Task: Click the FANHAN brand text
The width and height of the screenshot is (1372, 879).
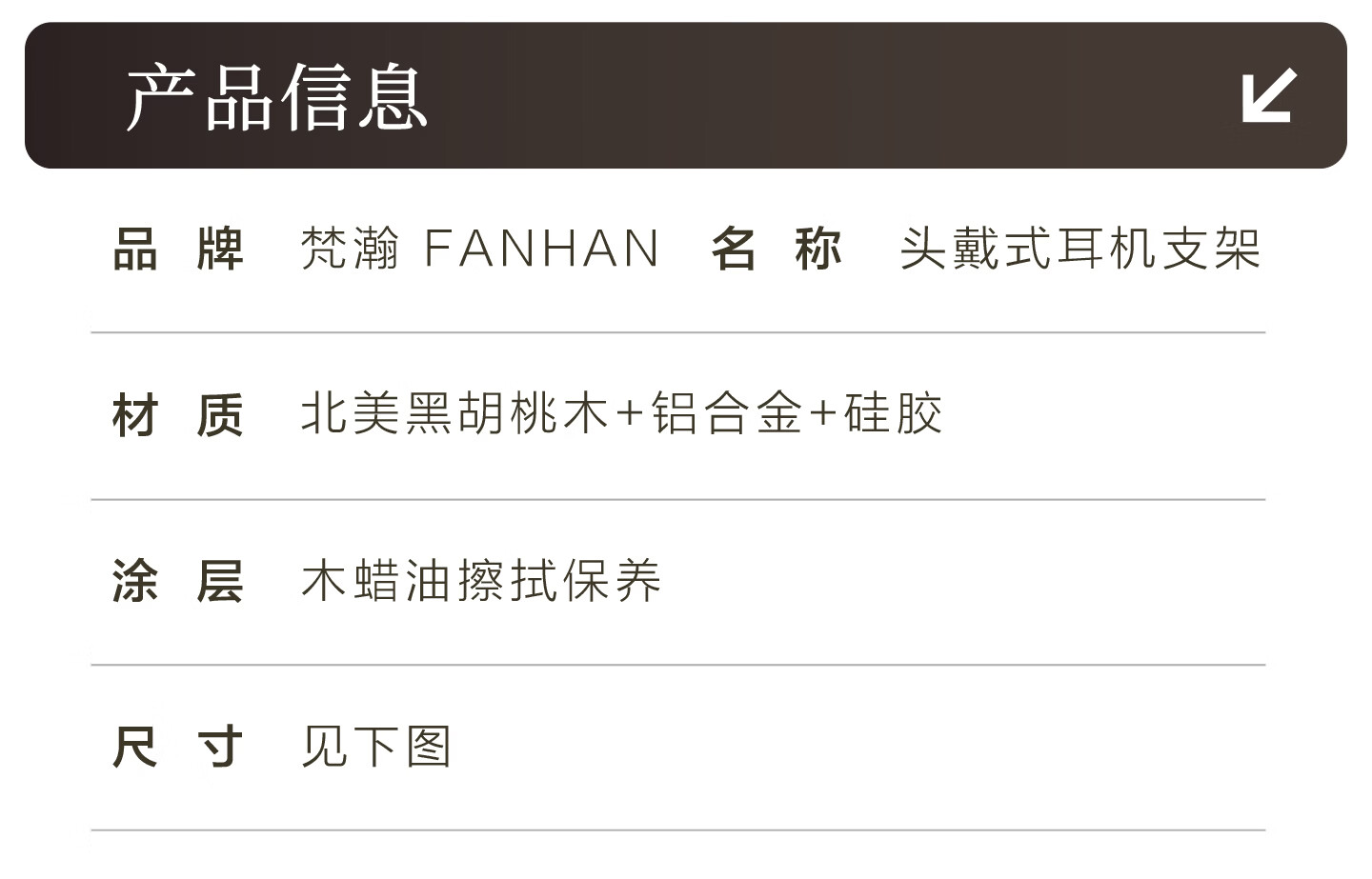Action: (541, 250)
